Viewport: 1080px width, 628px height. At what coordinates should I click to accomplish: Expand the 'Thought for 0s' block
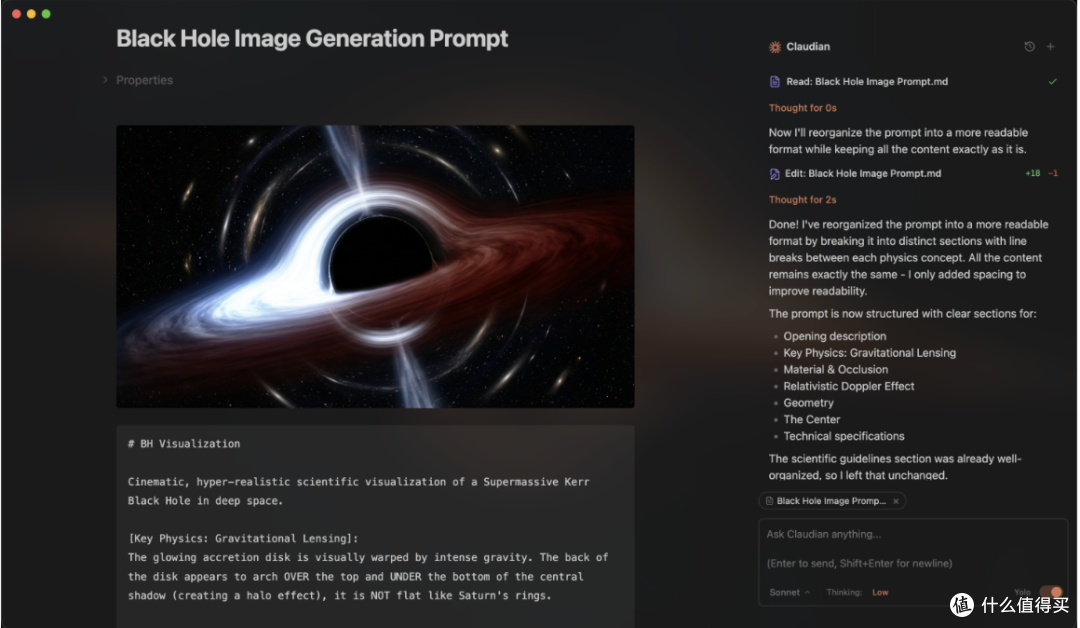click(x=802, y=108)
